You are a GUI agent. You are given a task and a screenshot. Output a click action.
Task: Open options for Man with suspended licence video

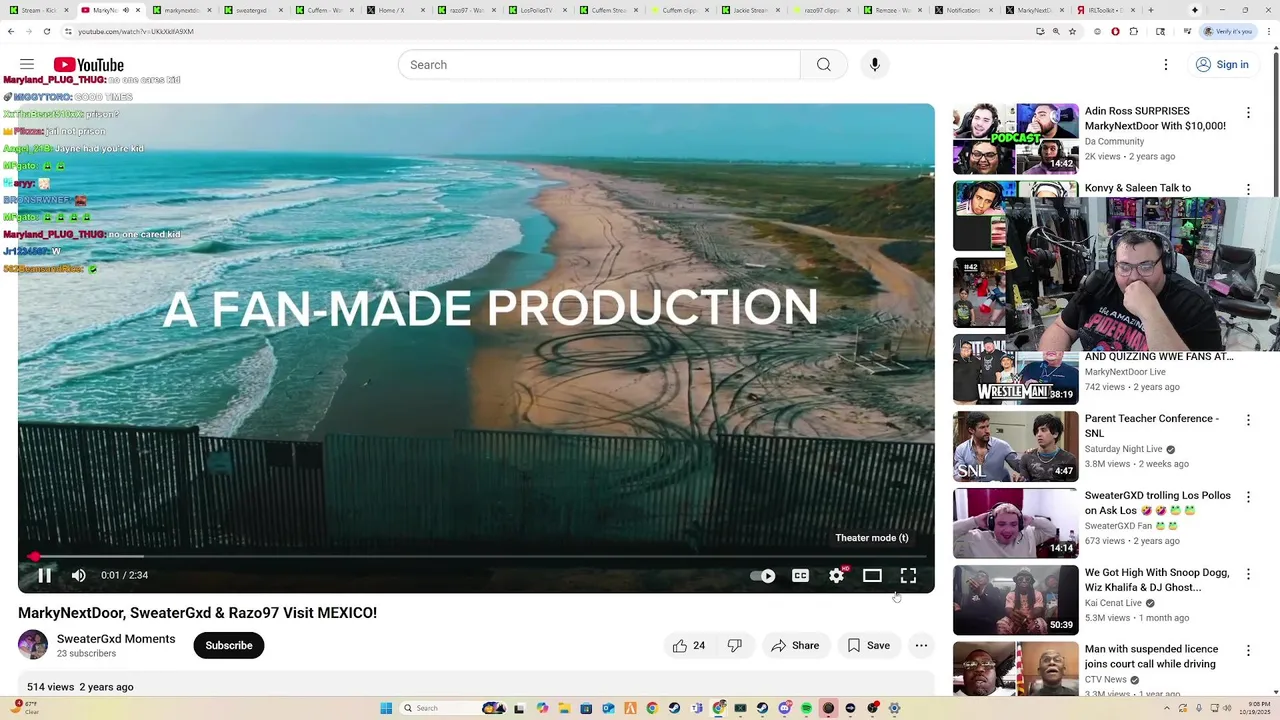pyautogui.click(x=1248, y=651)
